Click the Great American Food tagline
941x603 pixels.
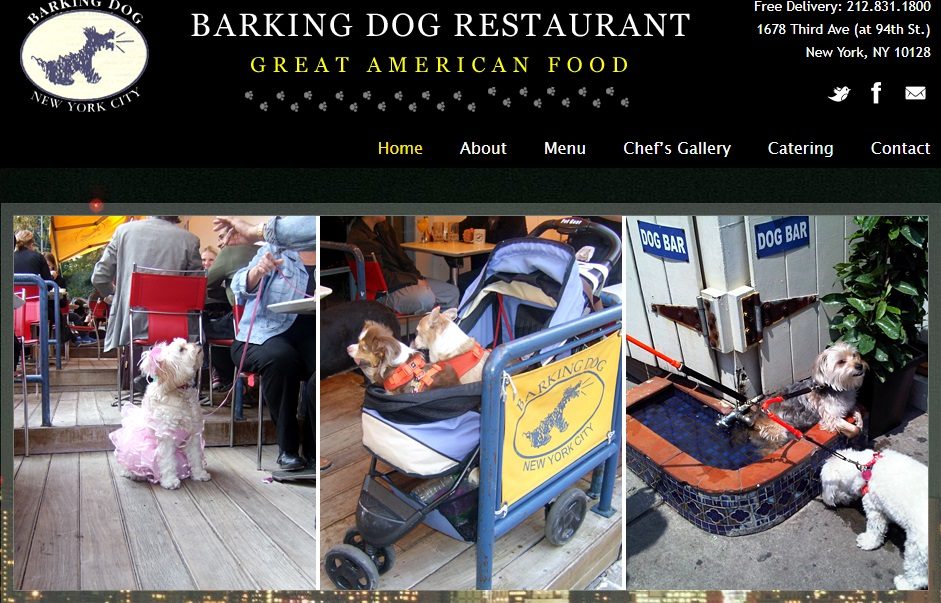click(439, 64)
